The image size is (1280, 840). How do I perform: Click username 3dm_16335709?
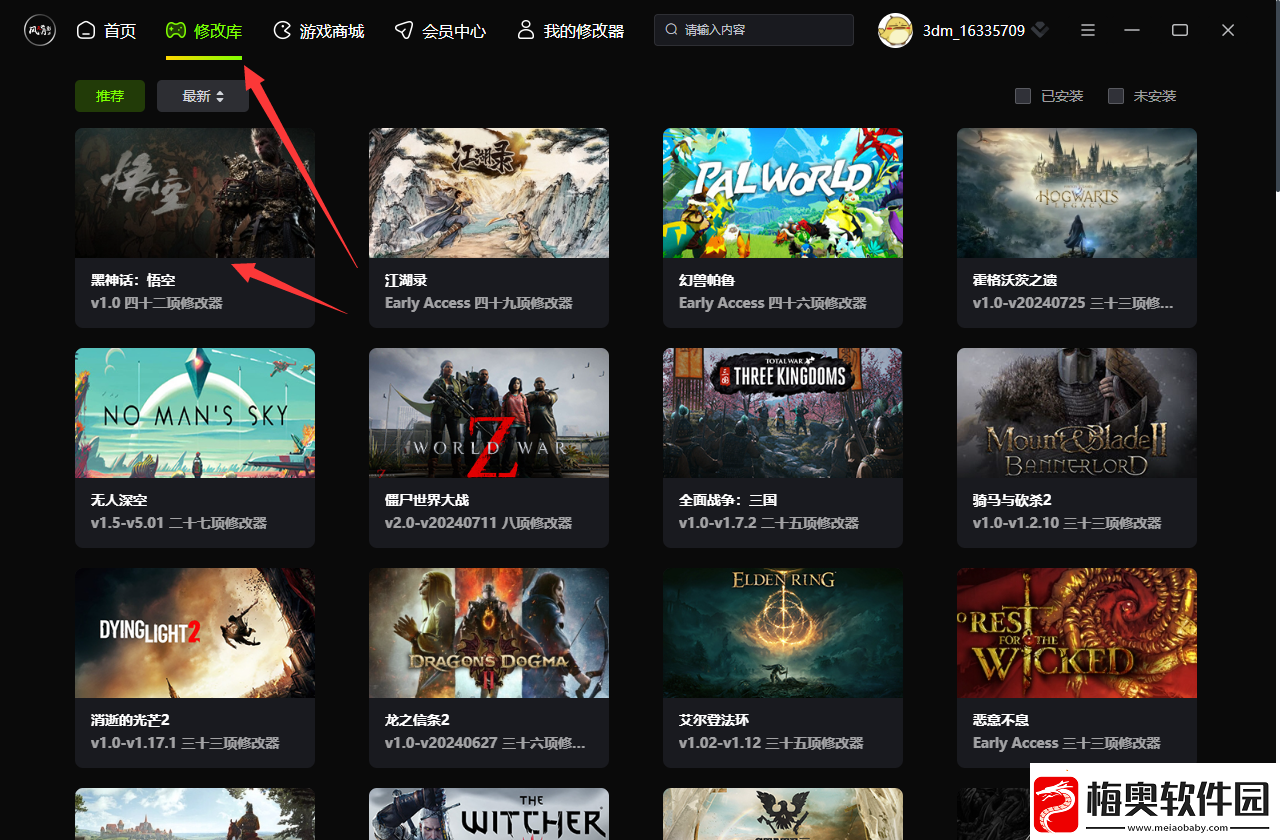[974, 31]
